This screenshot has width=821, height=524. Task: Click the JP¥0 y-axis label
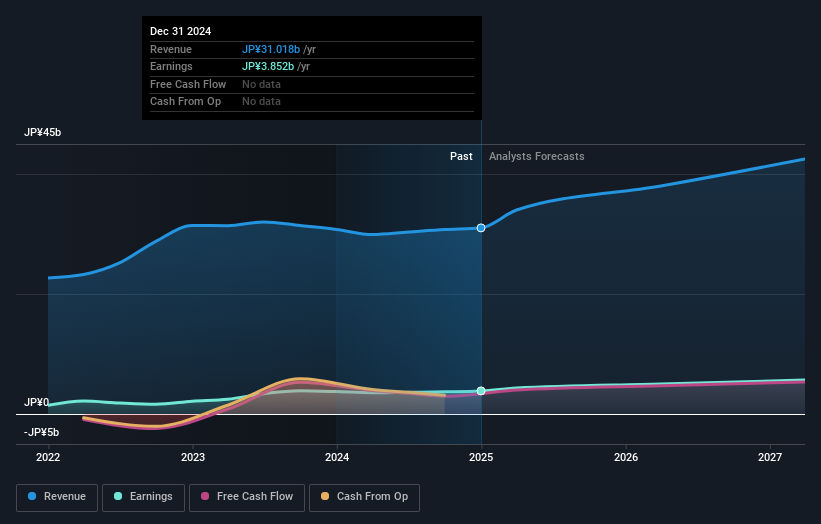click(36, 402)
